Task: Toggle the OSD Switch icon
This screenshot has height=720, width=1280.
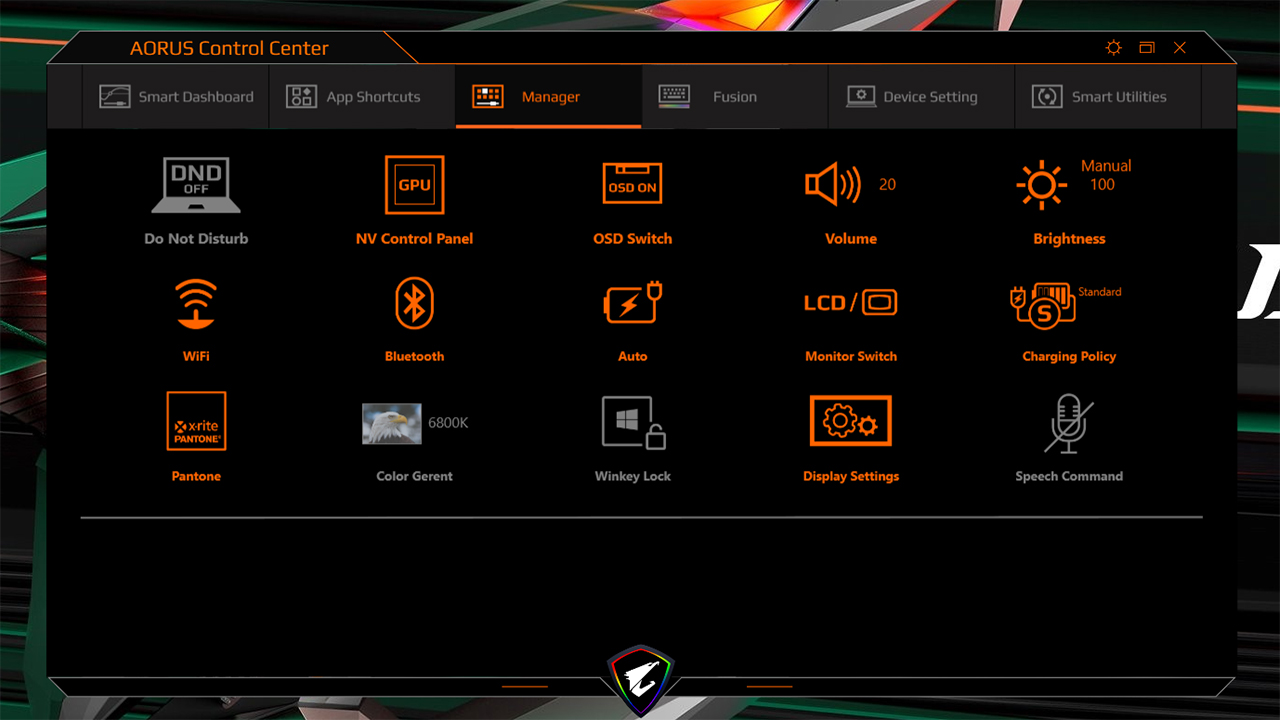Action: [x=633, y=184]
